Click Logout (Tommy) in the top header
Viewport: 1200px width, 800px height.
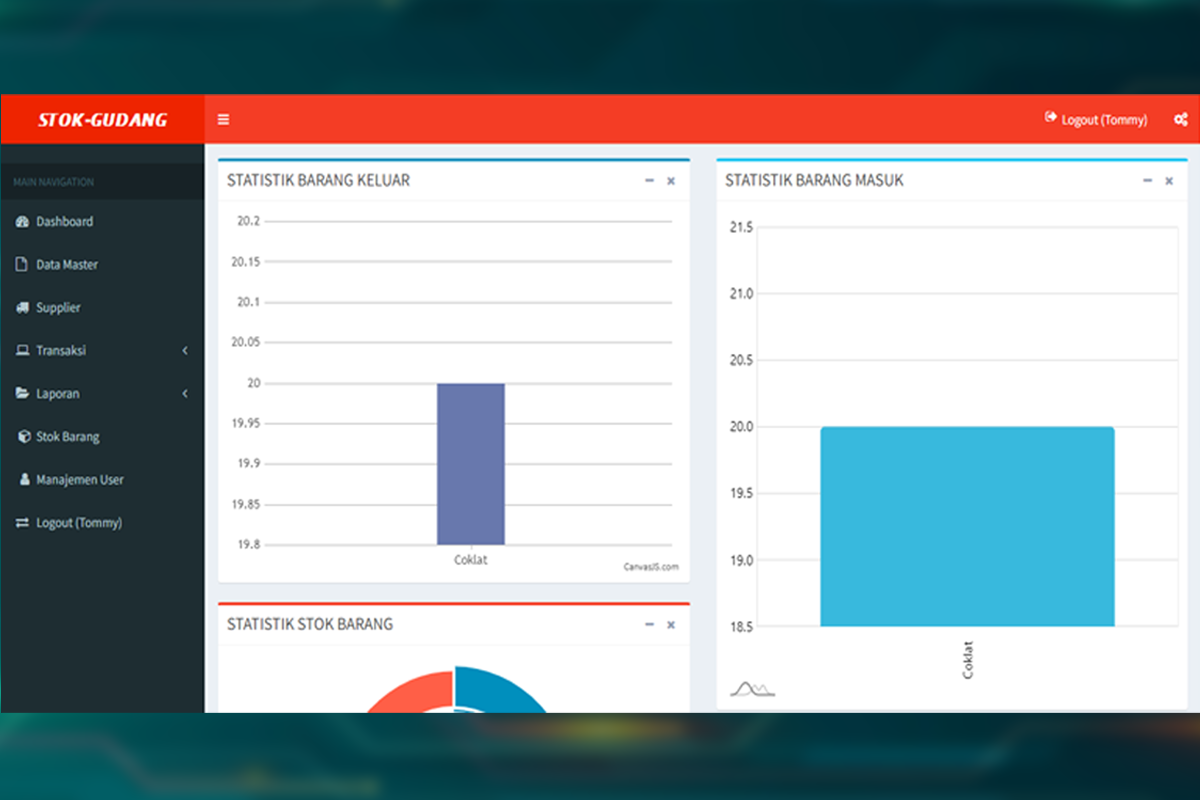click(x=1096, y=119)
